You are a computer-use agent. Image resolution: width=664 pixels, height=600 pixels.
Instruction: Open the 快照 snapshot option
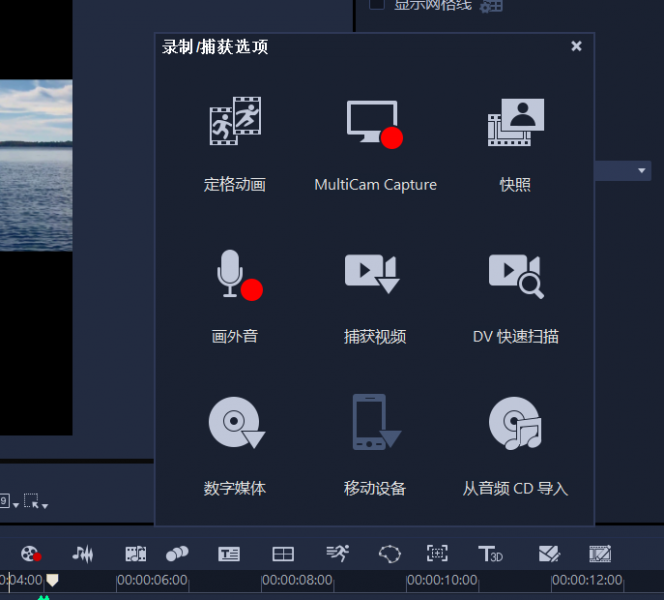tap(515, 144)
